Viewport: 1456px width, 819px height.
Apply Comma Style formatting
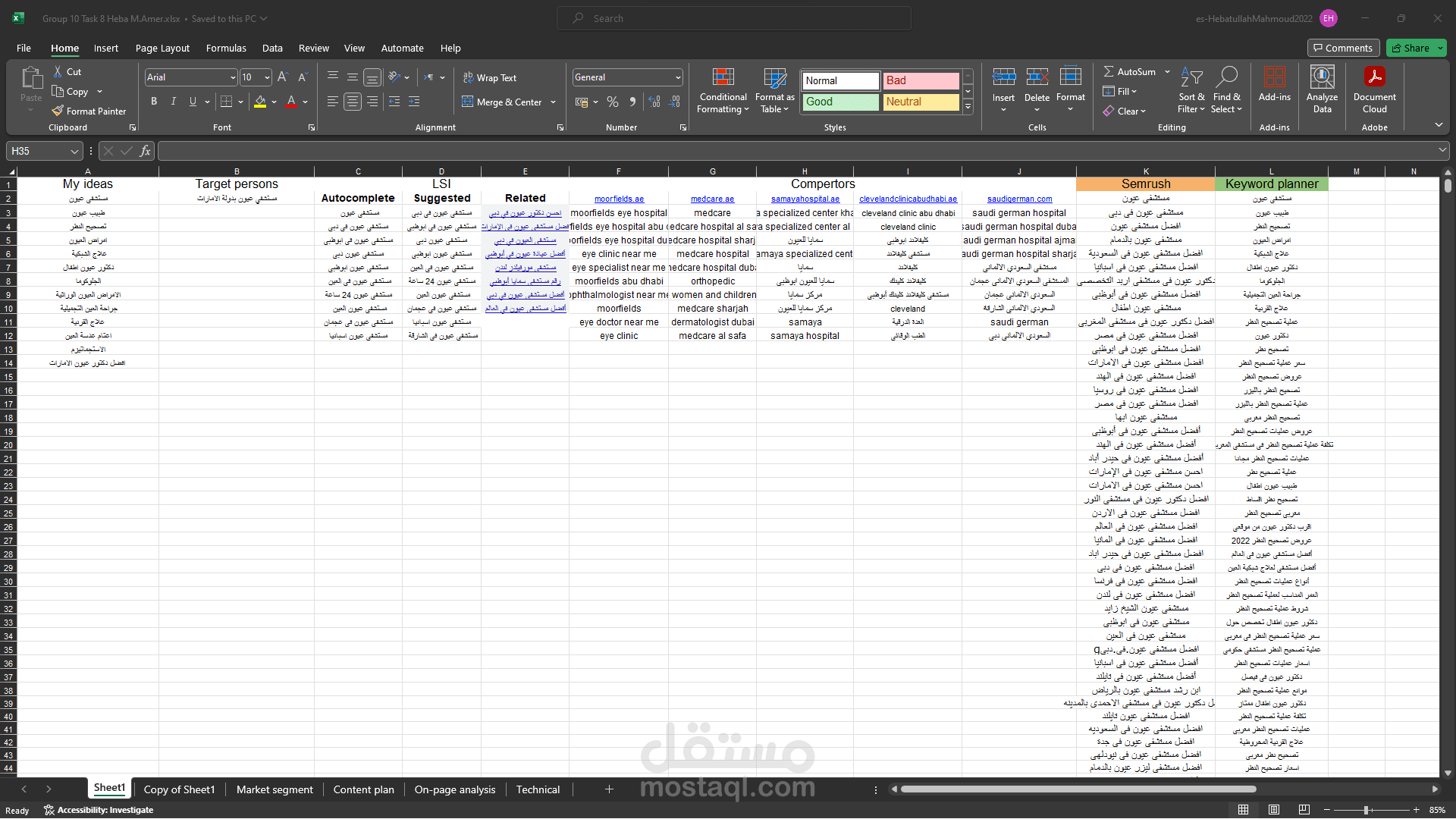[632, 102]
